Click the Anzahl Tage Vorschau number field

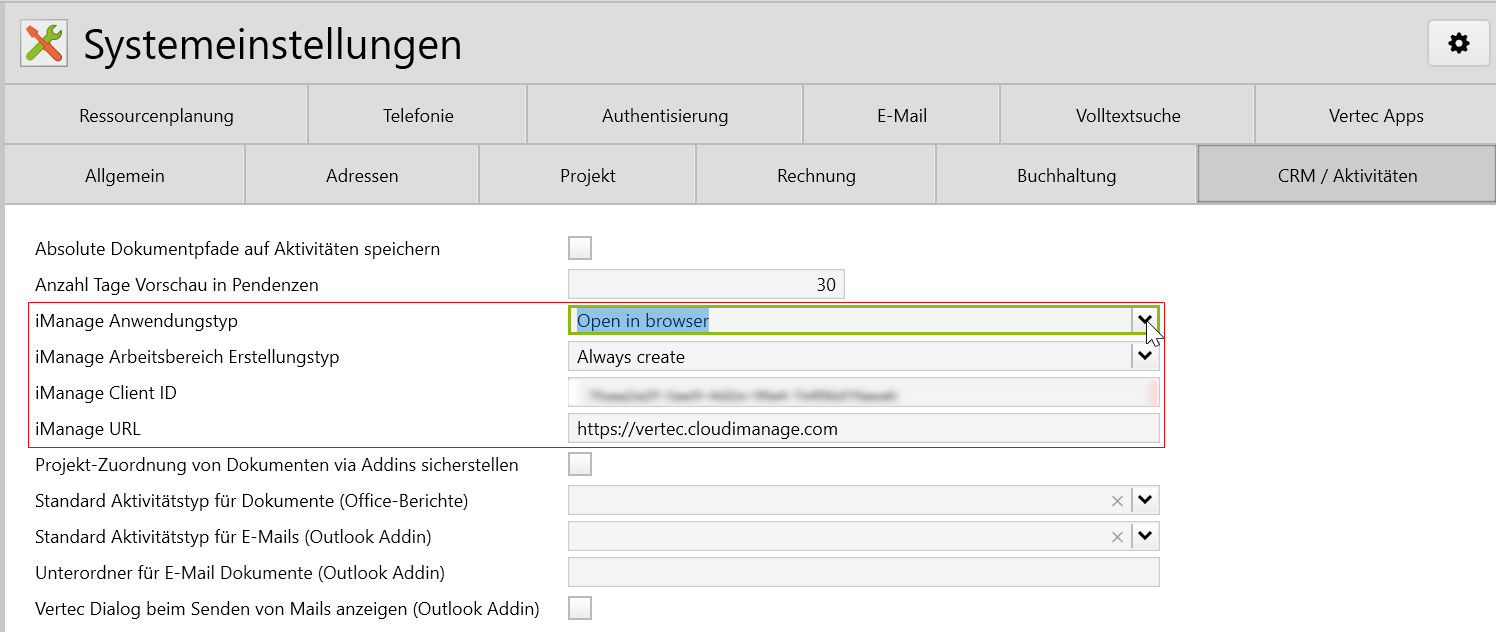click(706, 284)
